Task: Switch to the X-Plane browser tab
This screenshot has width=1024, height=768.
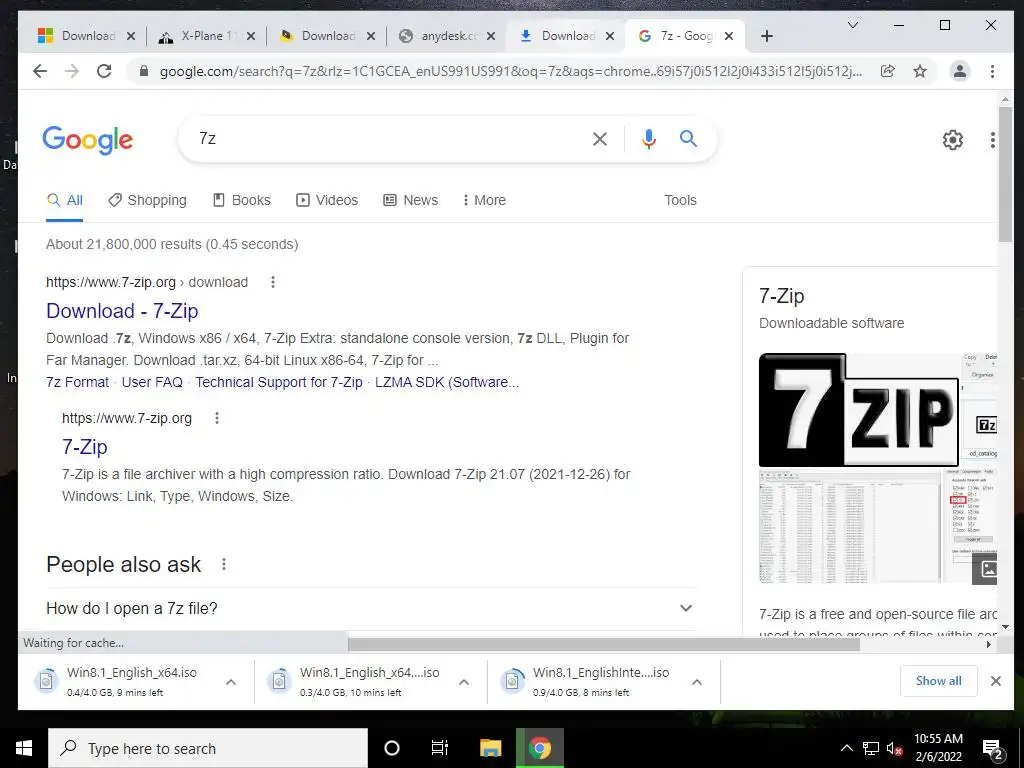Action: click(207, 36)
